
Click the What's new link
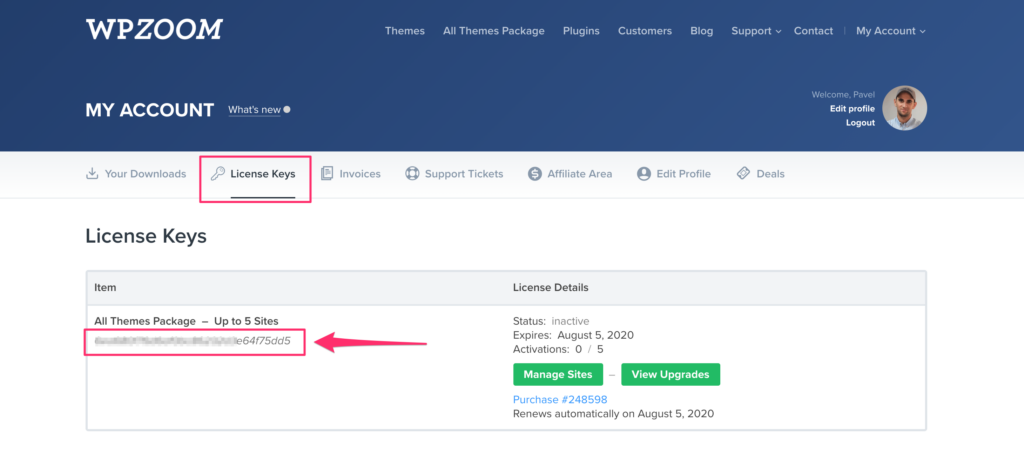tap(254, 110)
